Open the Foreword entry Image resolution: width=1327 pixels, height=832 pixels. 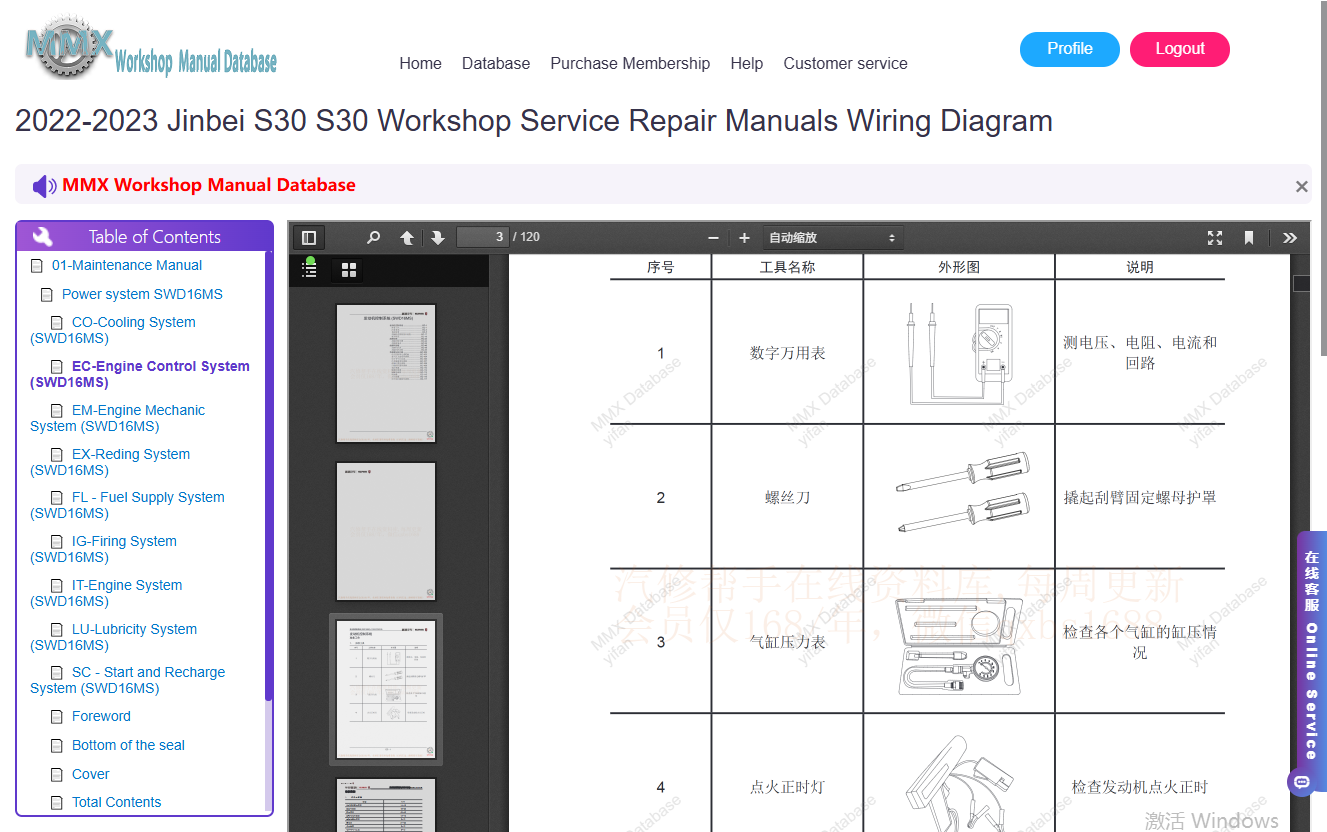click(101, 716)
